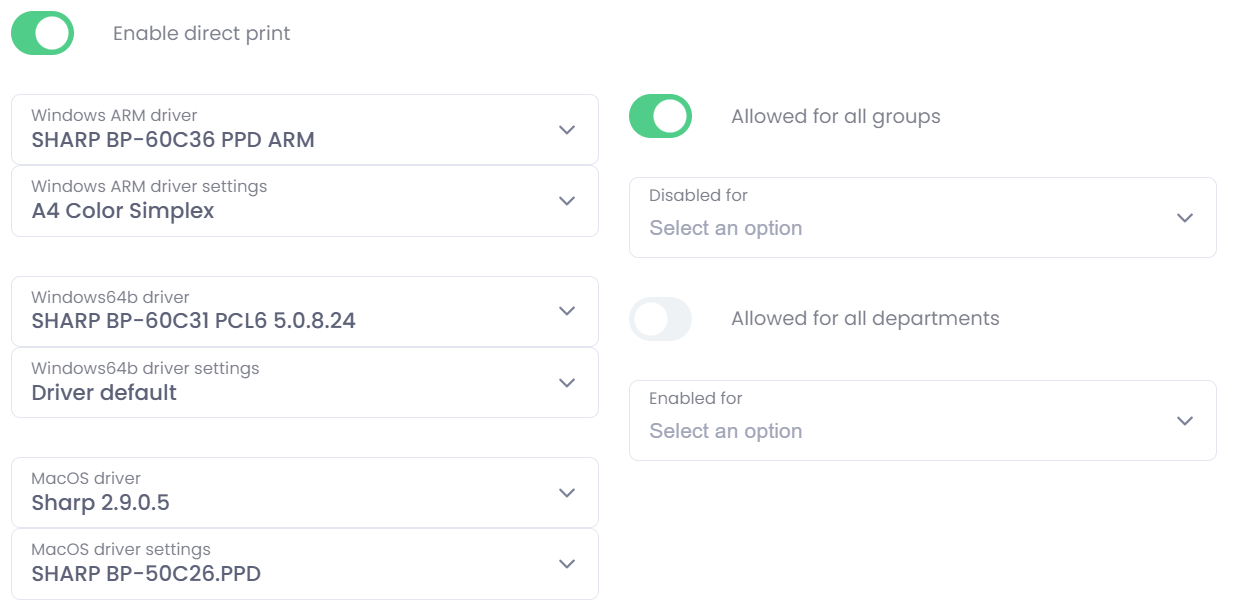1240x614 pixels.
Task: Open the Sharp 2.9.0.5 driver dropdown
Action: click(x=100, y=503)
